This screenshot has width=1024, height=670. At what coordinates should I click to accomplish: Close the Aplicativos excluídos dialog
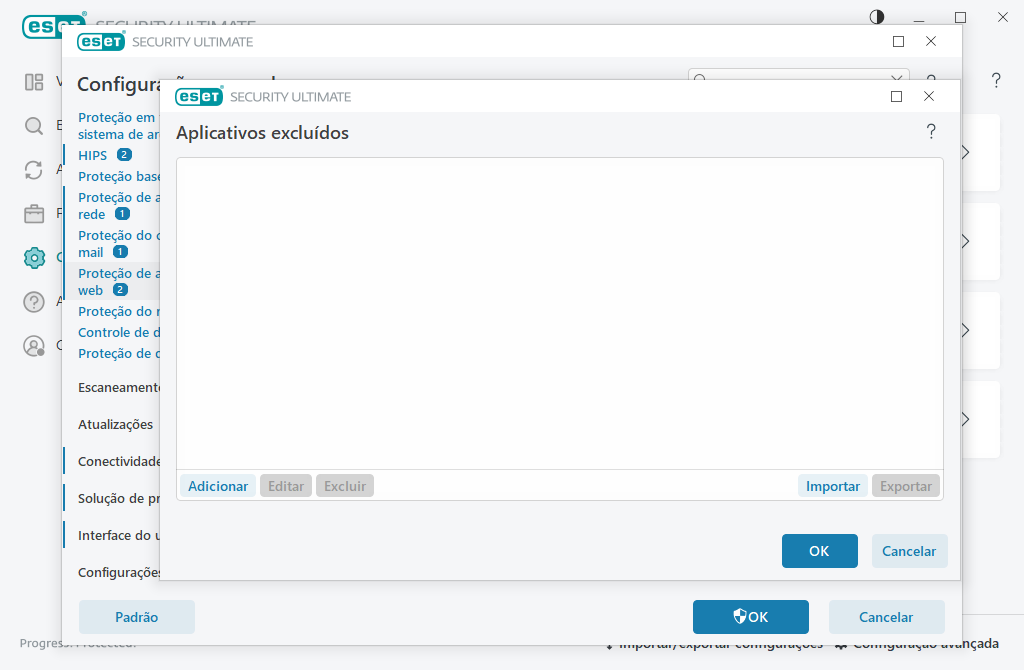point(929,97)
